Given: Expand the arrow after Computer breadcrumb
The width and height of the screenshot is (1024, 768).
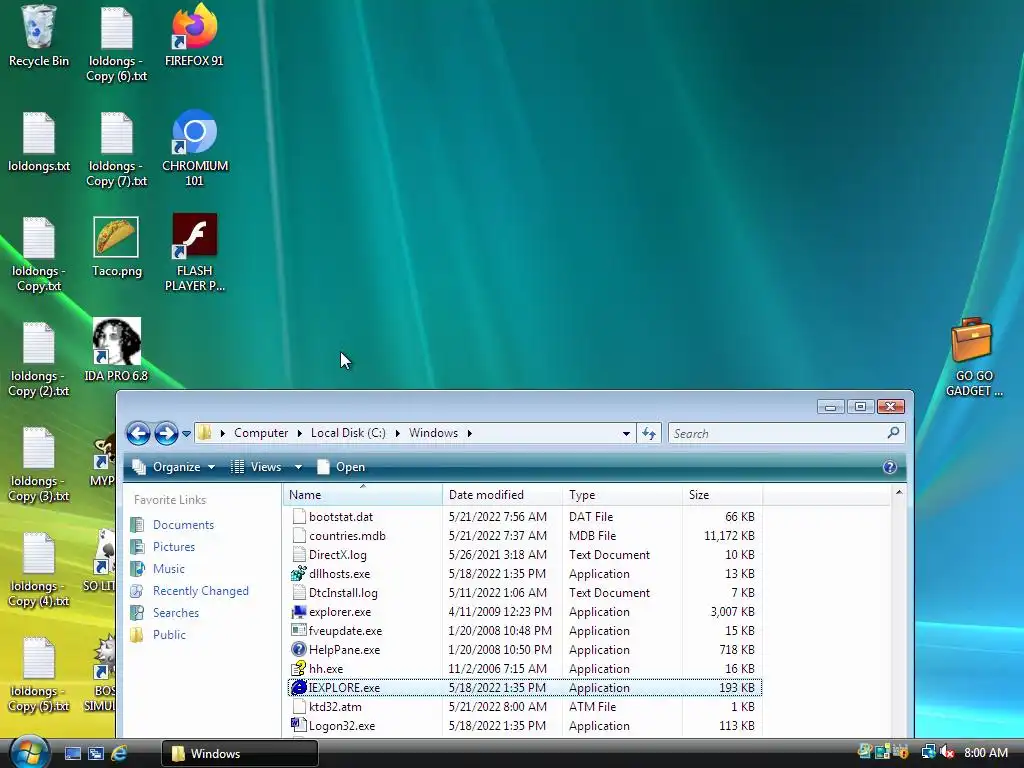Looking at the screenshot, I should click(299, 433).
